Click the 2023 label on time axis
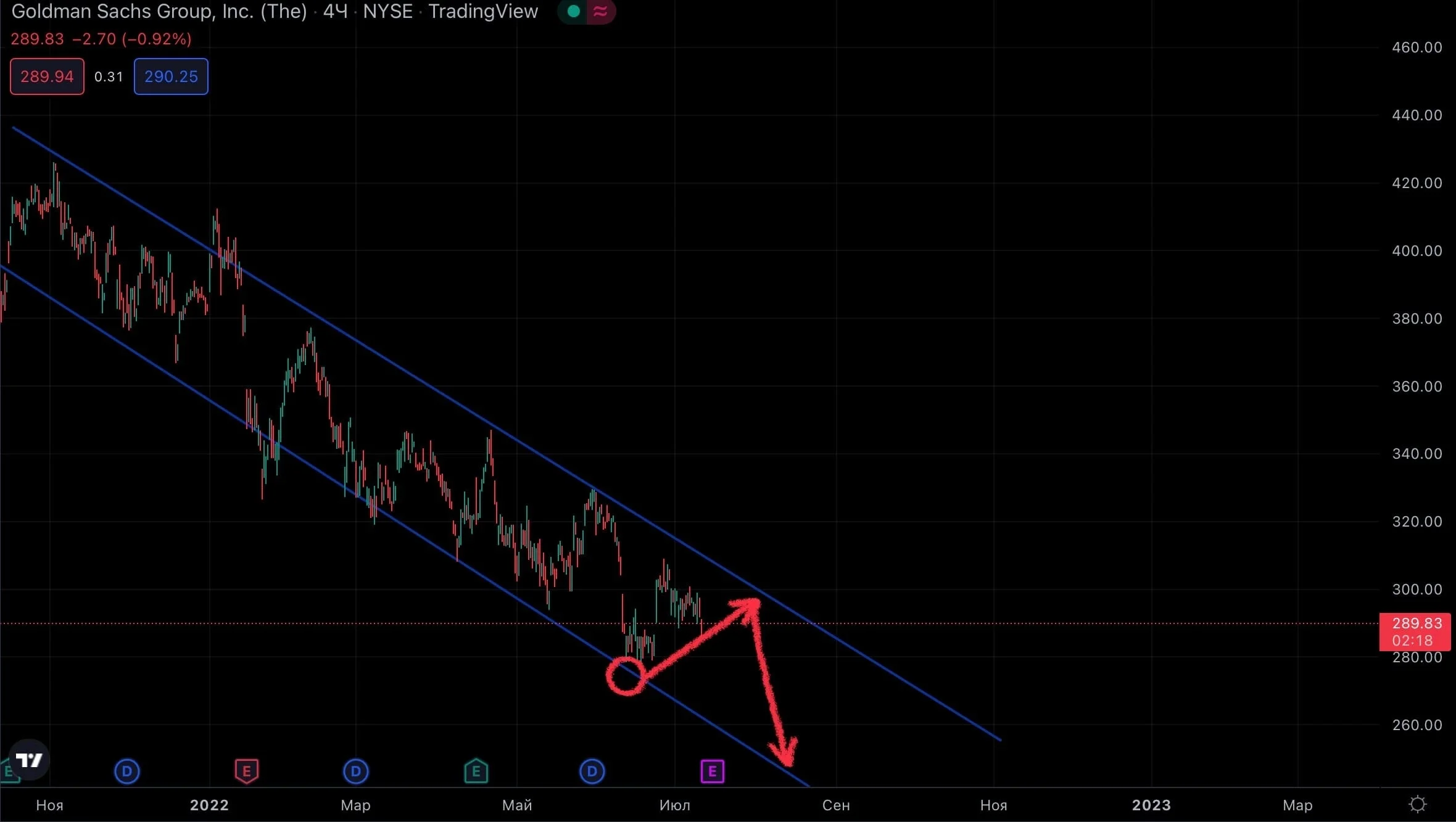 [1151, 805]
